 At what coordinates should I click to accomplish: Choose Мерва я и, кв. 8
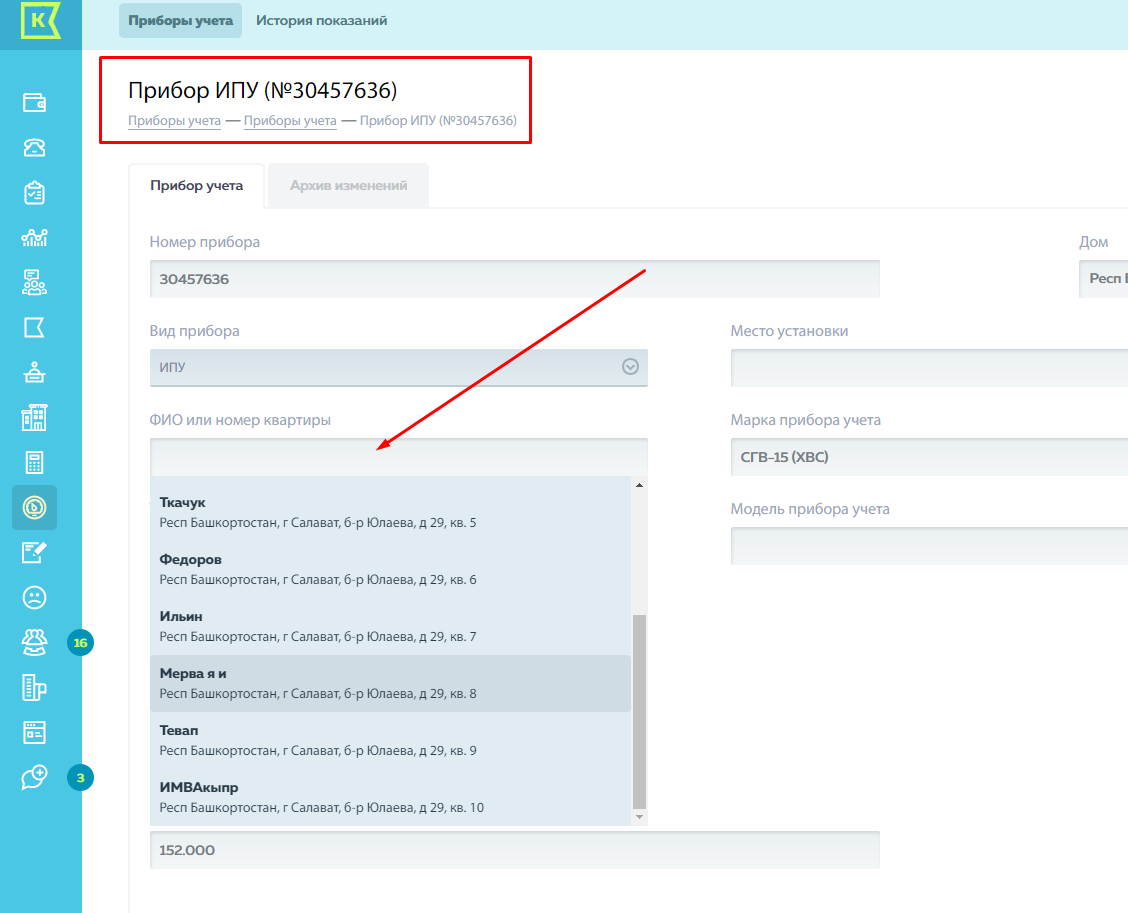(391, 683)
